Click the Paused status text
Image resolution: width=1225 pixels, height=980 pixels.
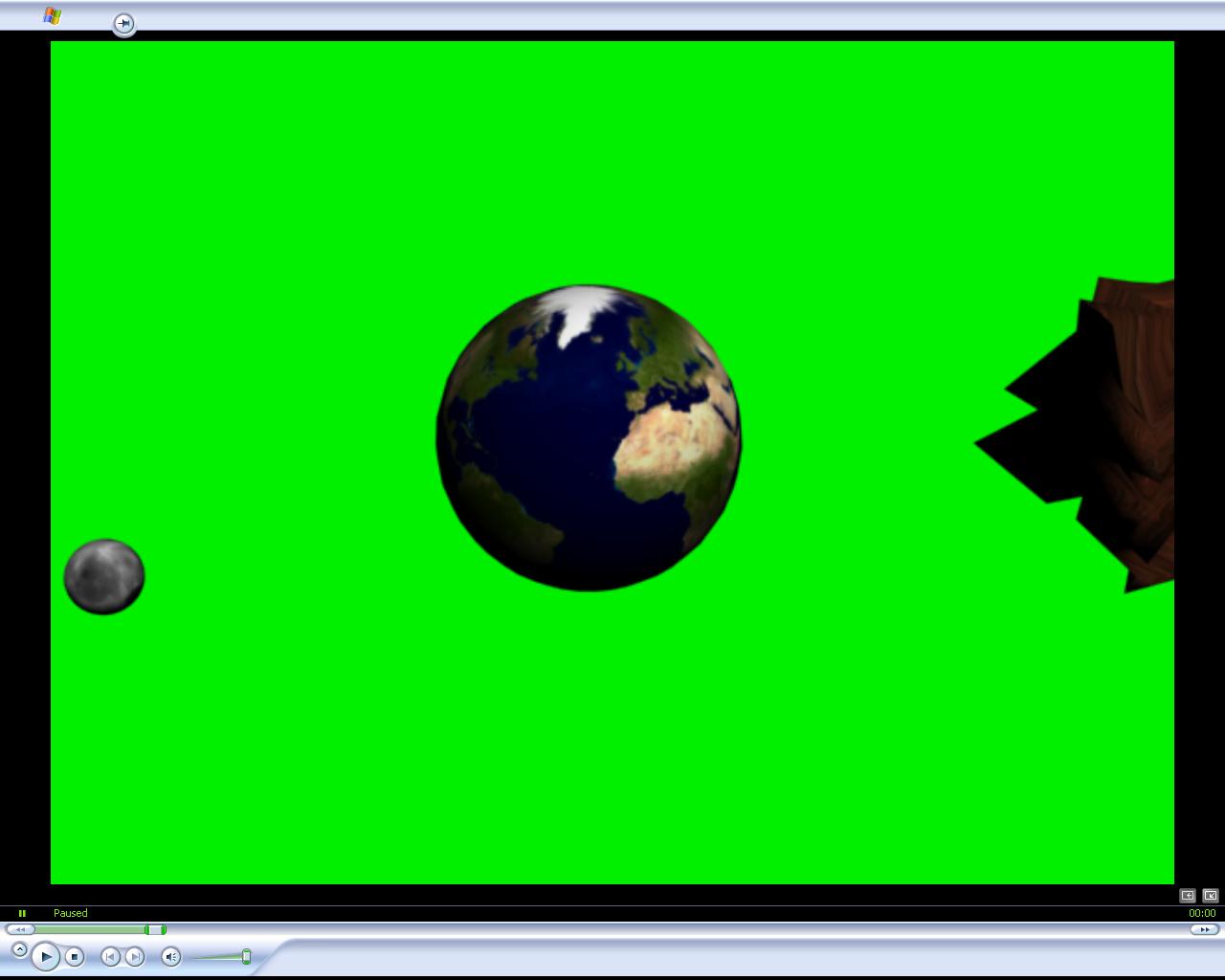tap(71, 913)
